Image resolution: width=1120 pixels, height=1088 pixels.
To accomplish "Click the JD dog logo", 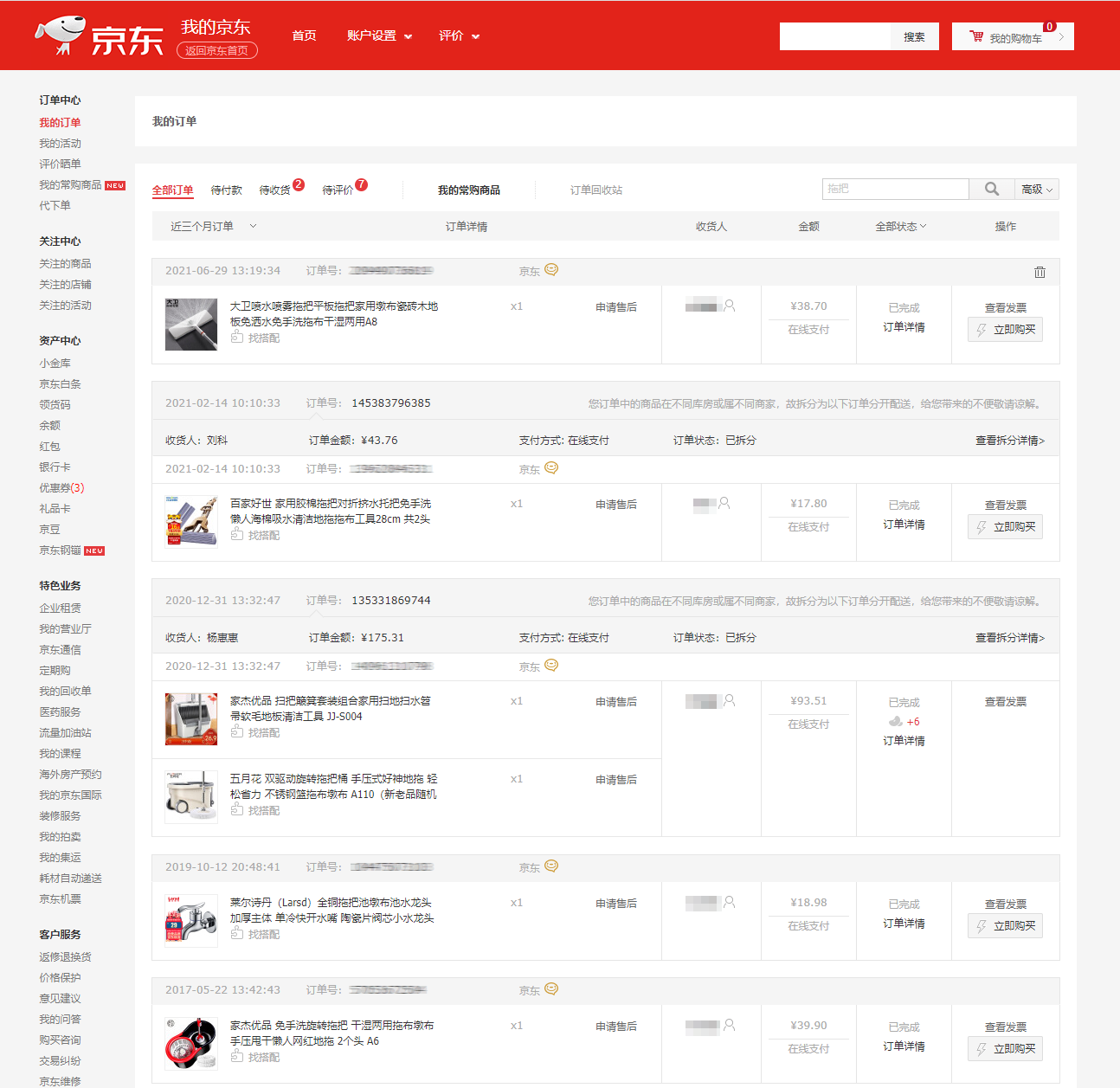I will tap(61, 35).
